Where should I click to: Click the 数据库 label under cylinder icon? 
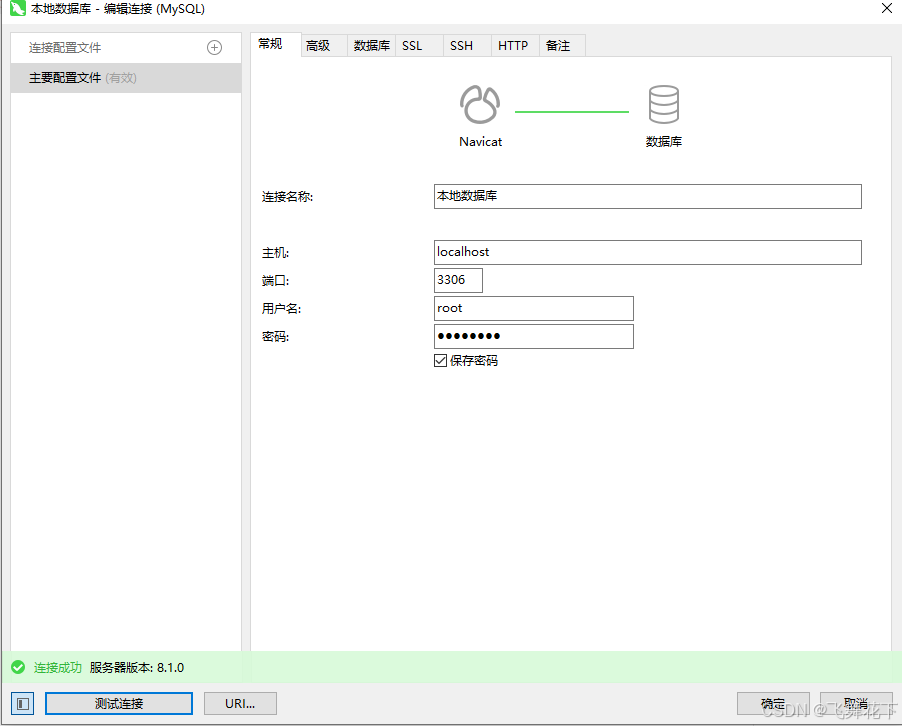[664, 142]
